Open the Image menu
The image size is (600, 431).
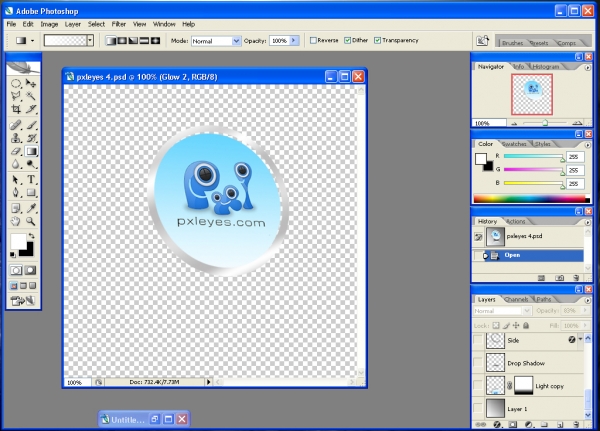(x=49, y=24)
